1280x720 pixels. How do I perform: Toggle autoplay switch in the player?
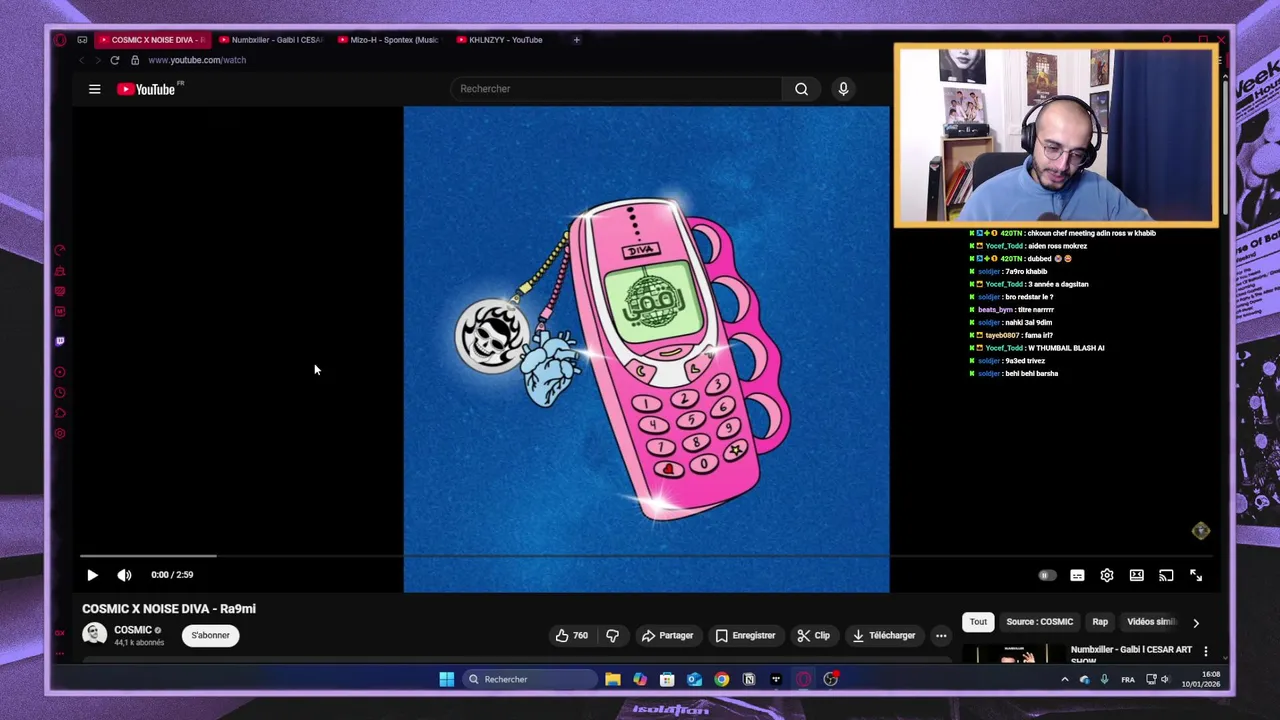(1046, 575)
